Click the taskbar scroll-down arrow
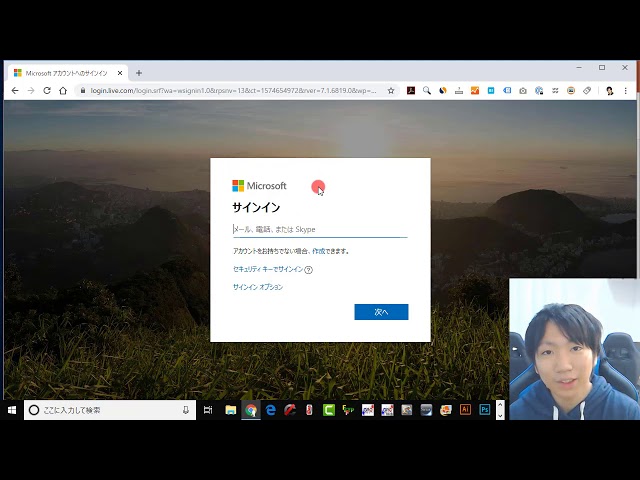Image resolution: width=640 pixels, height=480 pixels. (x=500, y=416)
